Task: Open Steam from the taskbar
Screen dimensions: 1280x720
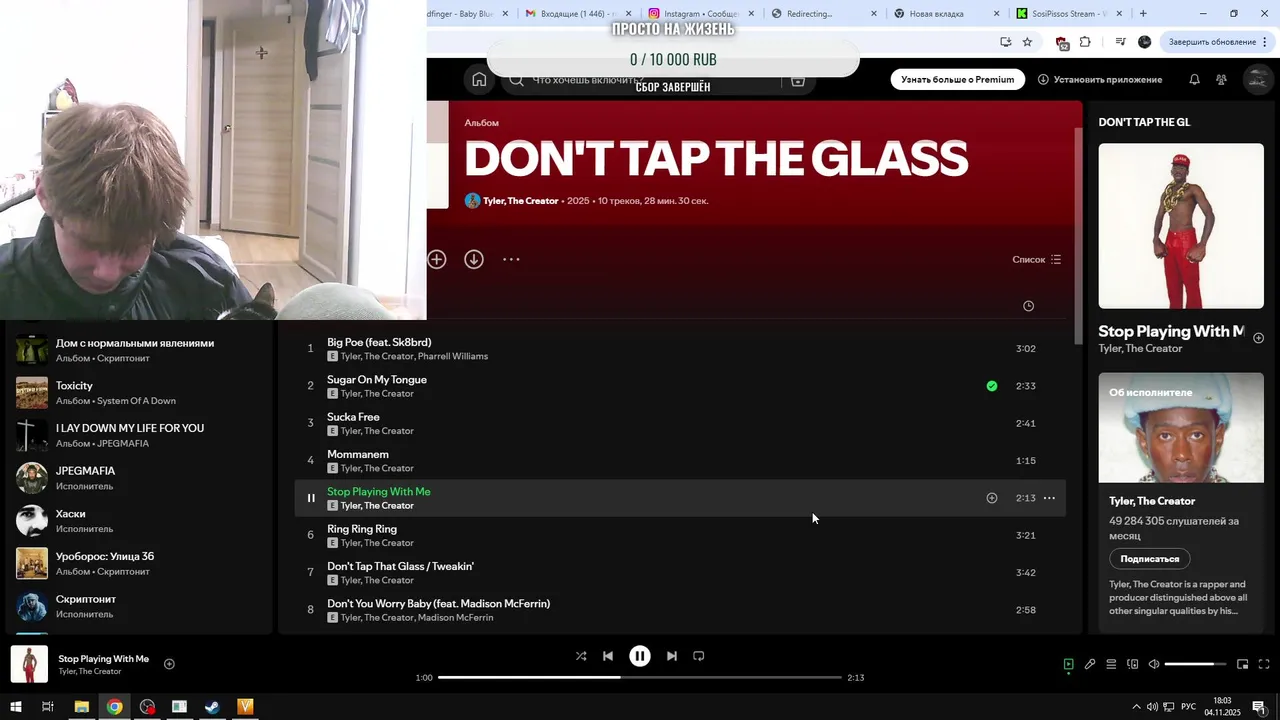Action: coord(212,707)
